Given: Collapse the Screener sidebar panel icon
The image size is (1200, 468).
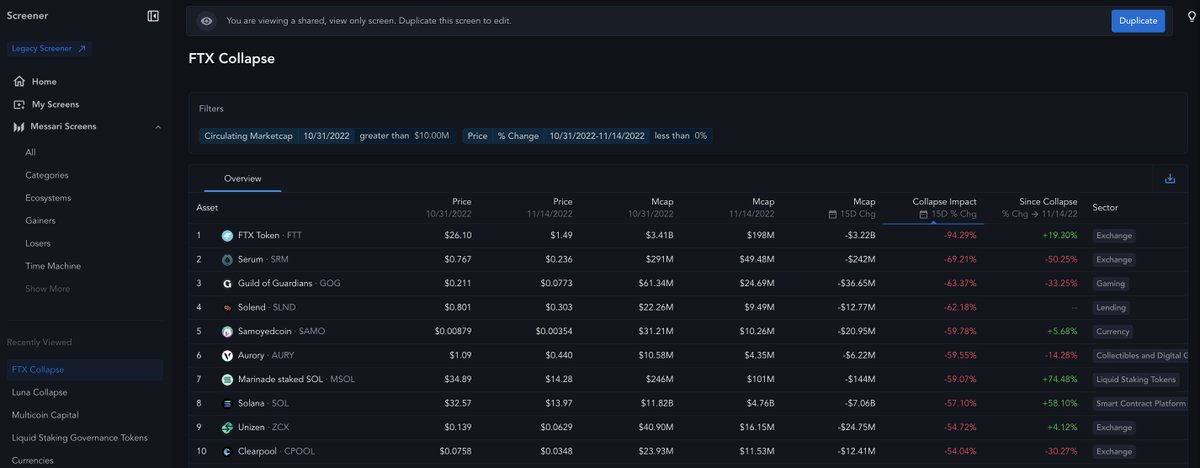Looking at the screenshot, I should (153, 16).
